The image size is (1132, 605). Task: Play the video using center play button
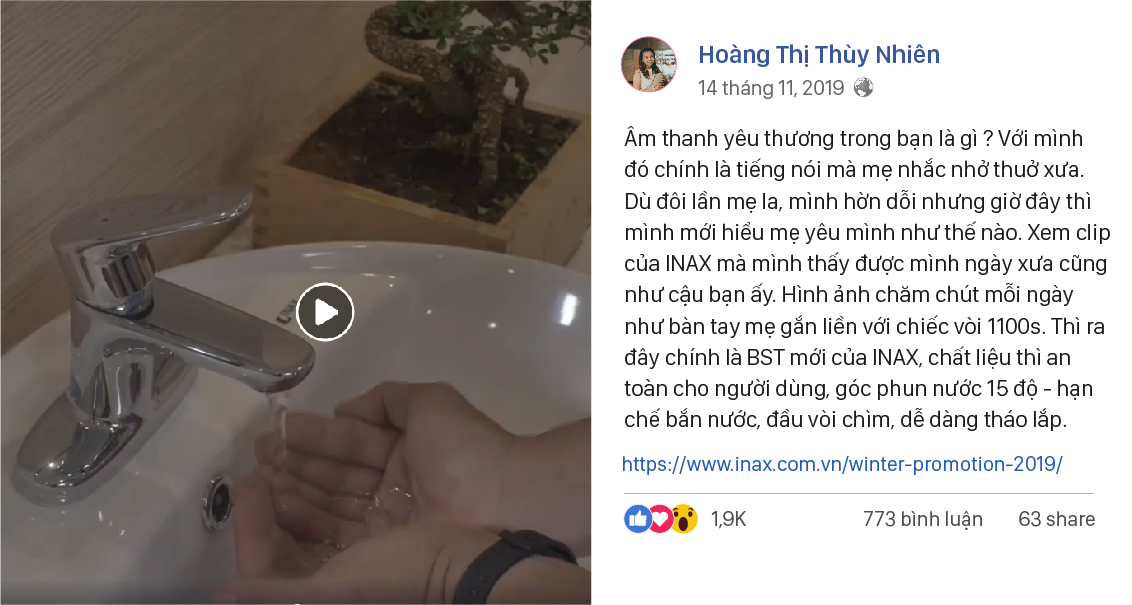coord(325,313)
